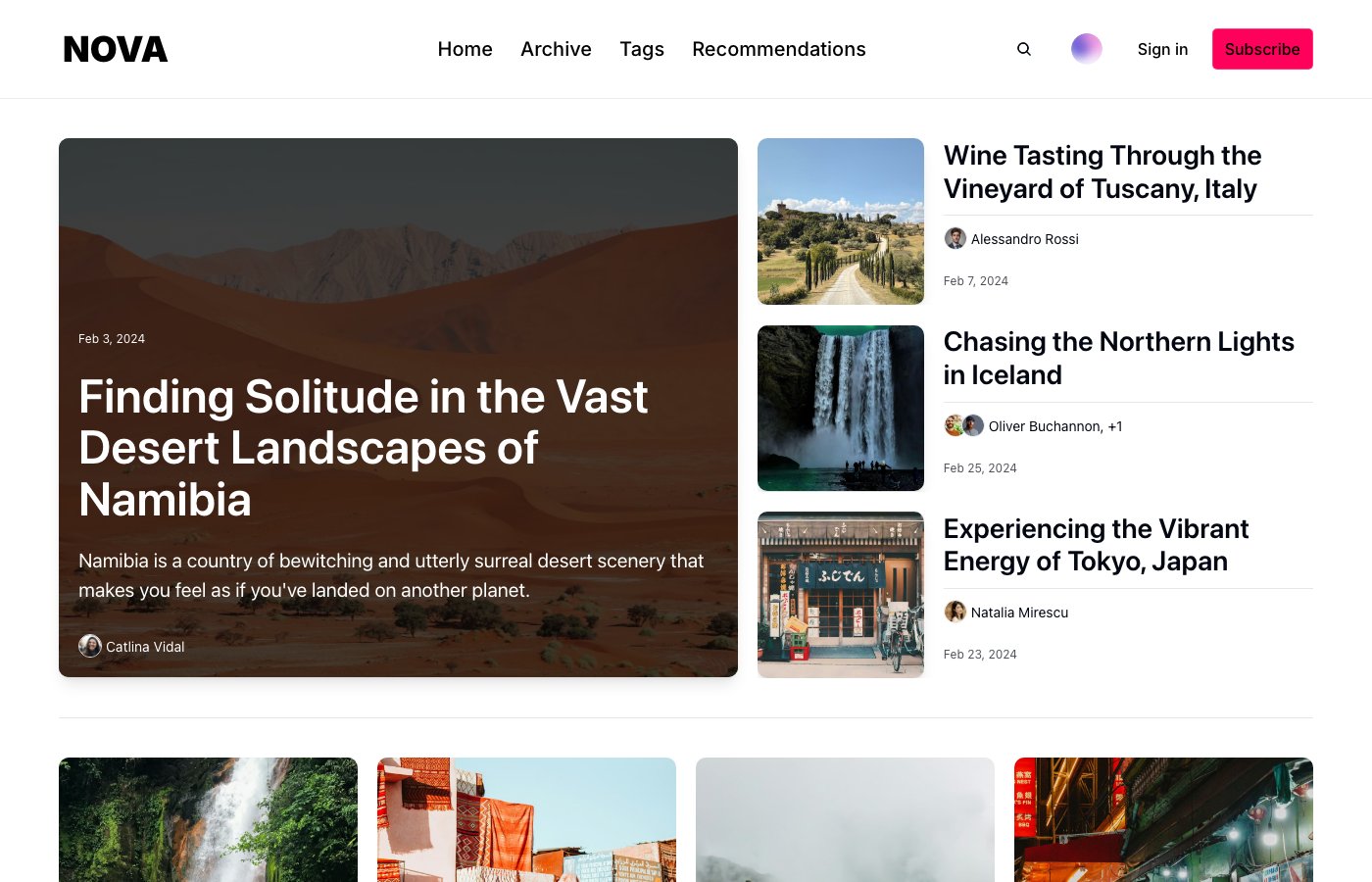This screenshot has width=1372, height=882.
Task: Click Natalia Mirescu's author avatar
Action: pyautogui.click(x=955, y=612)
